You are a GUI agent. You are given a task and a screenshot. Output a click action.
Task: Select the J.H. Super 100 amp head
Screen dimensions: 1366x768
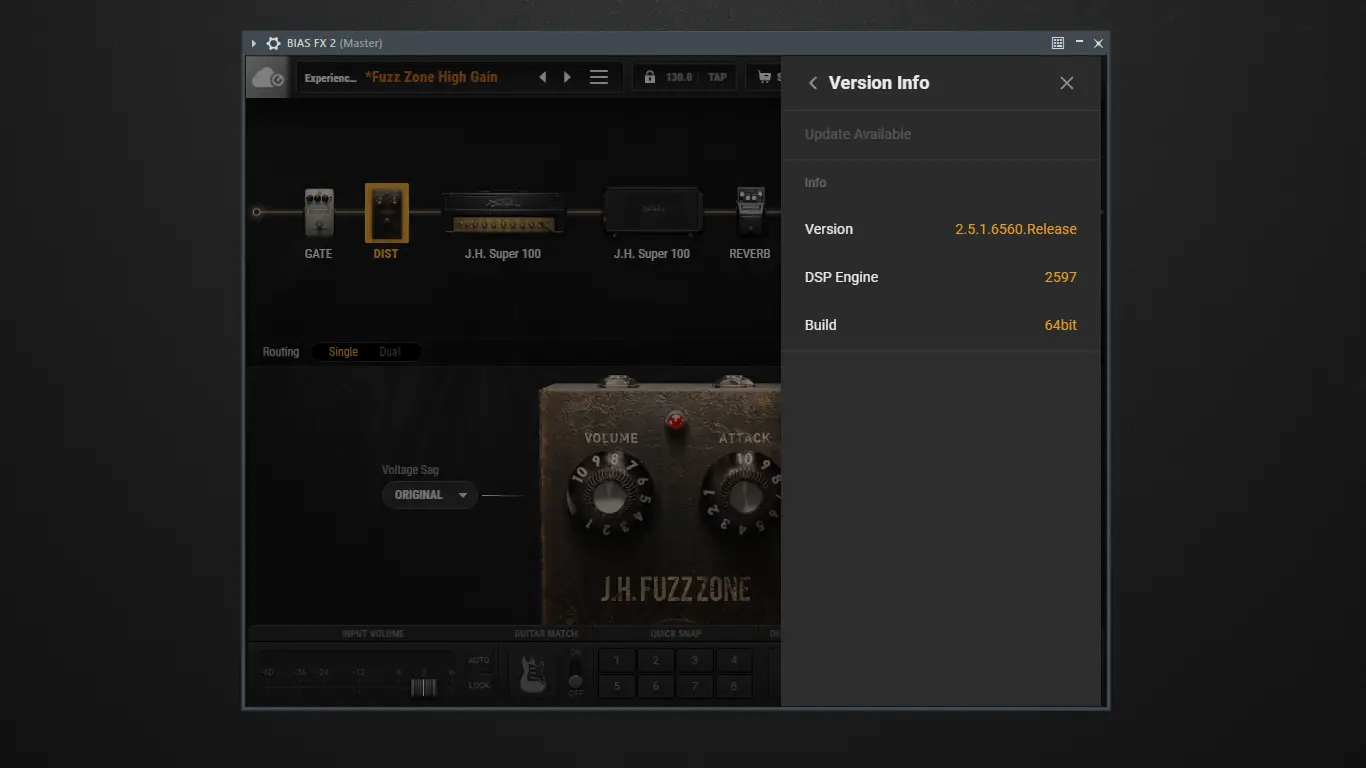pos(503,212)
